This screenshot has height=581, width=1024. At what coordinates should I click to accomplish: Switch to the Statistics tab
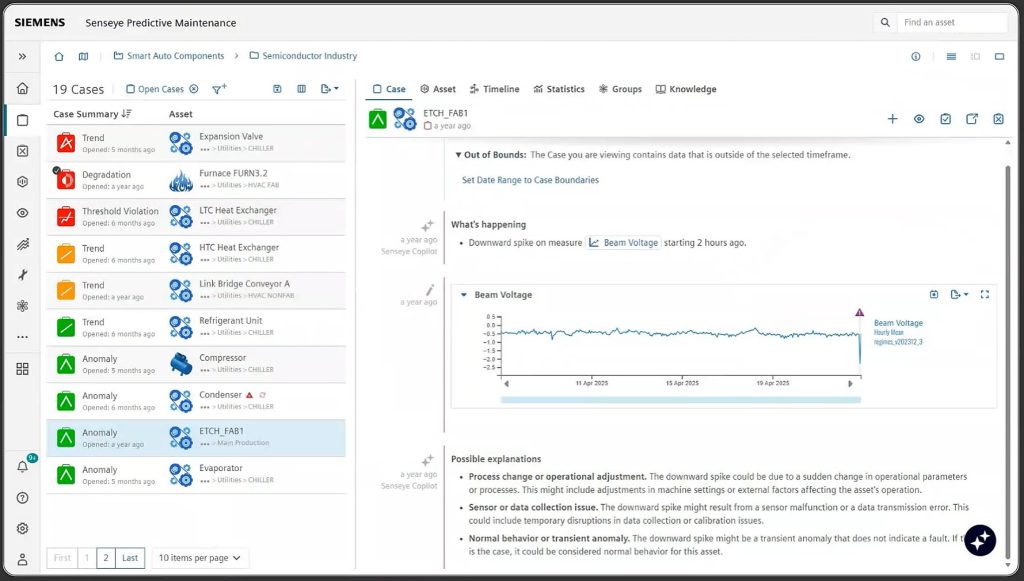pos(559,89)
